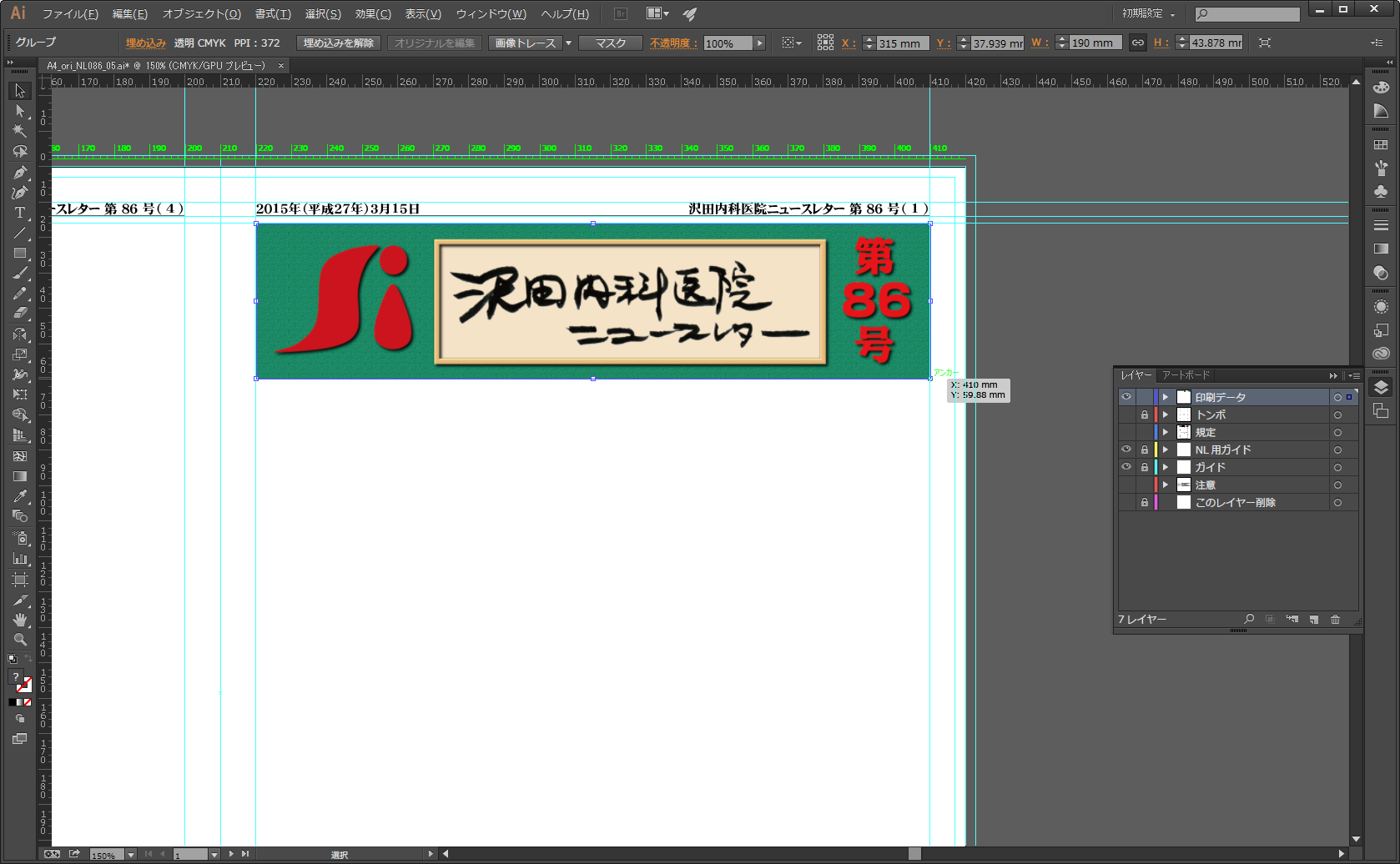Select the Column Graph tool
This screenshot has height=864, width=1400.
(x=20, y=558)
